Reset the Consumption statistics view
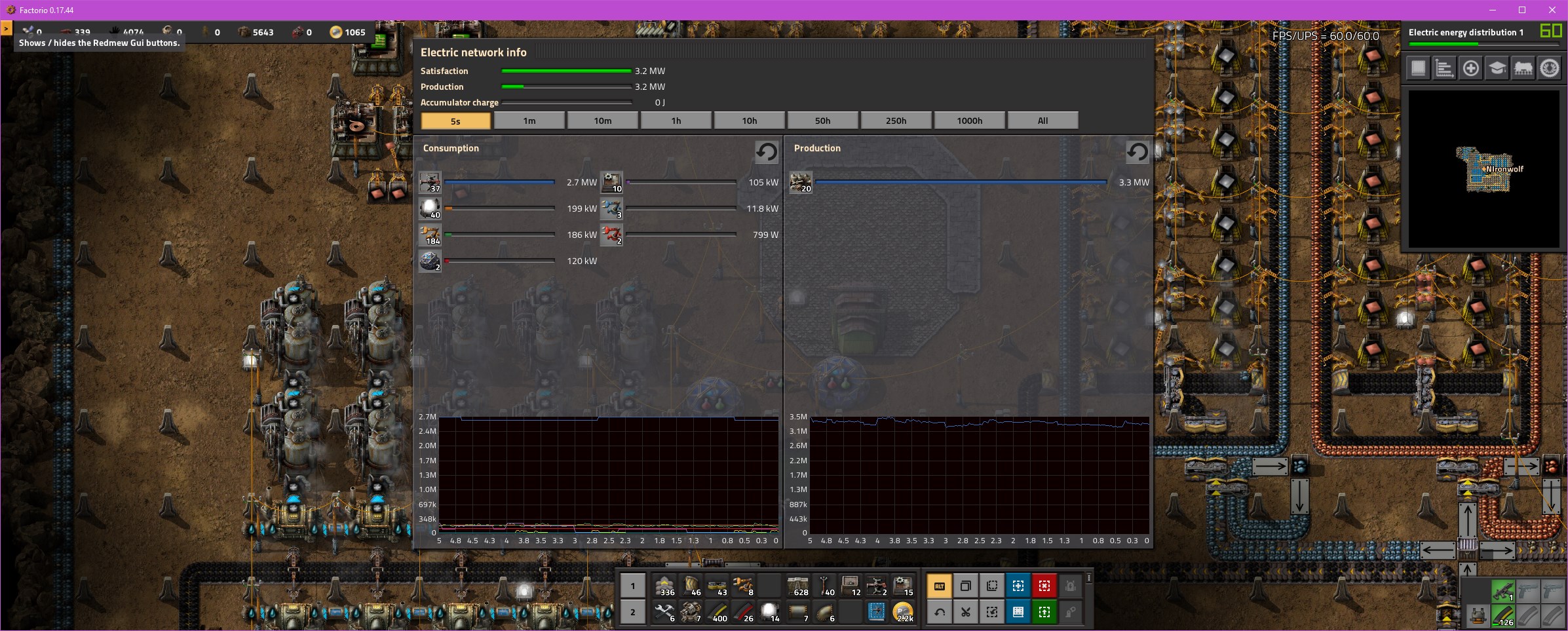This screenshot has width=1568, height=631. coord(766,152)
